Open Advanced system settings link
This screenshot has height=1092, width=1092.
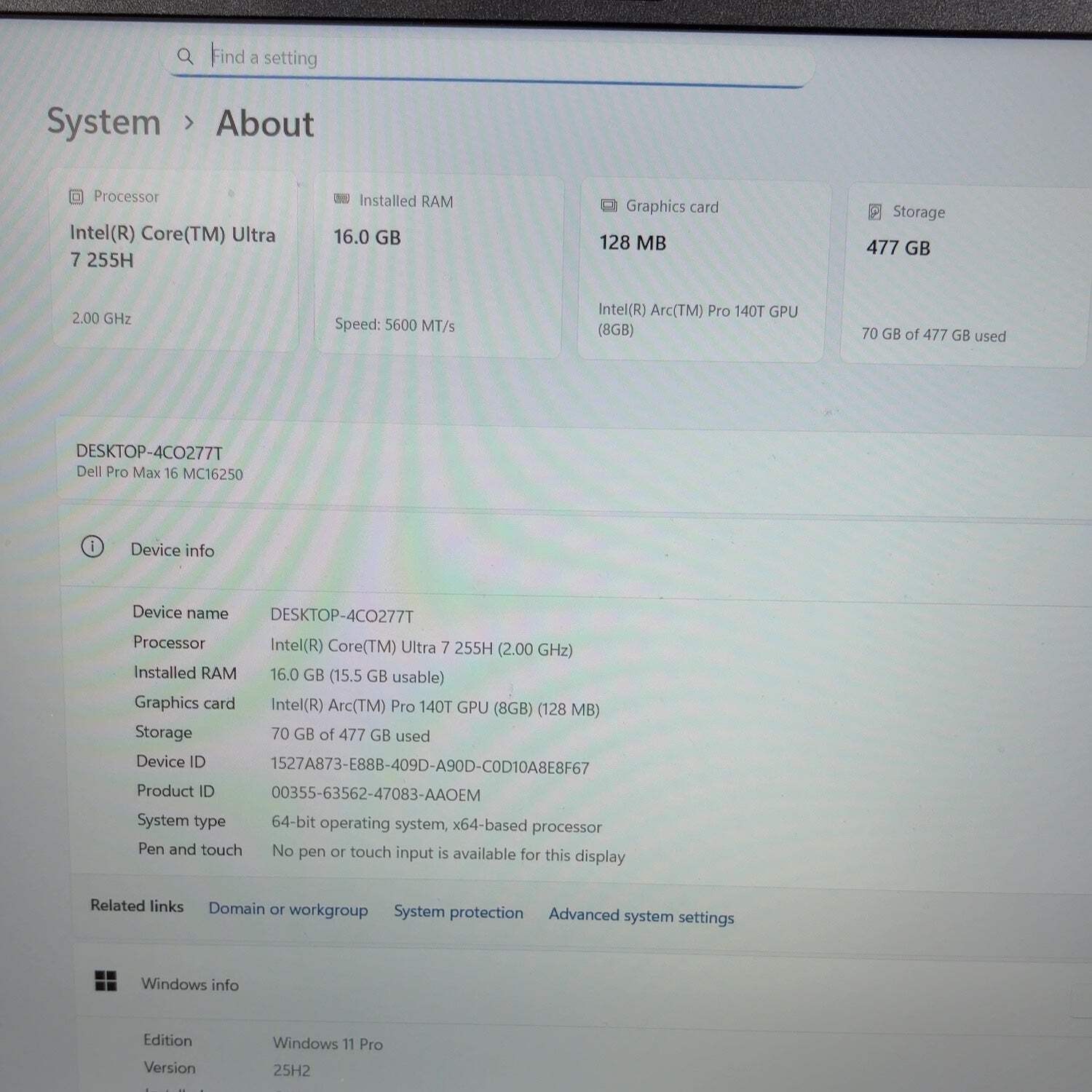click(x=641, y=916)
